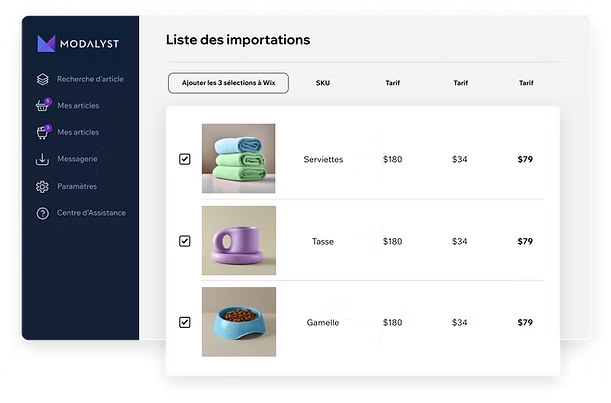This screenshot has width=611, height=403.
Task: Click the Tarif header above $79 column
Action: (x=526, y=83)
